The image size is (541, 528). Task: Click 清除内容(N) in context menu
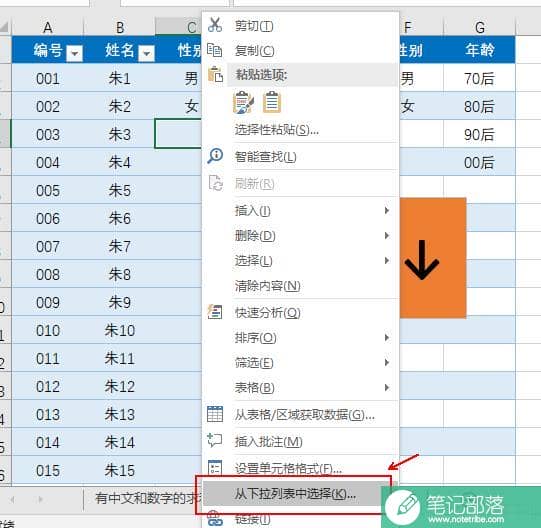coord(268,286)
